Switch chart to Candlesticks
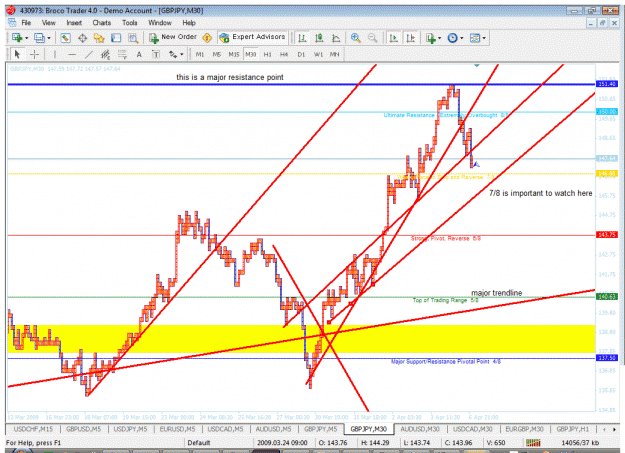The width and height of the screenshot is (625, 453). coord(319,38)
